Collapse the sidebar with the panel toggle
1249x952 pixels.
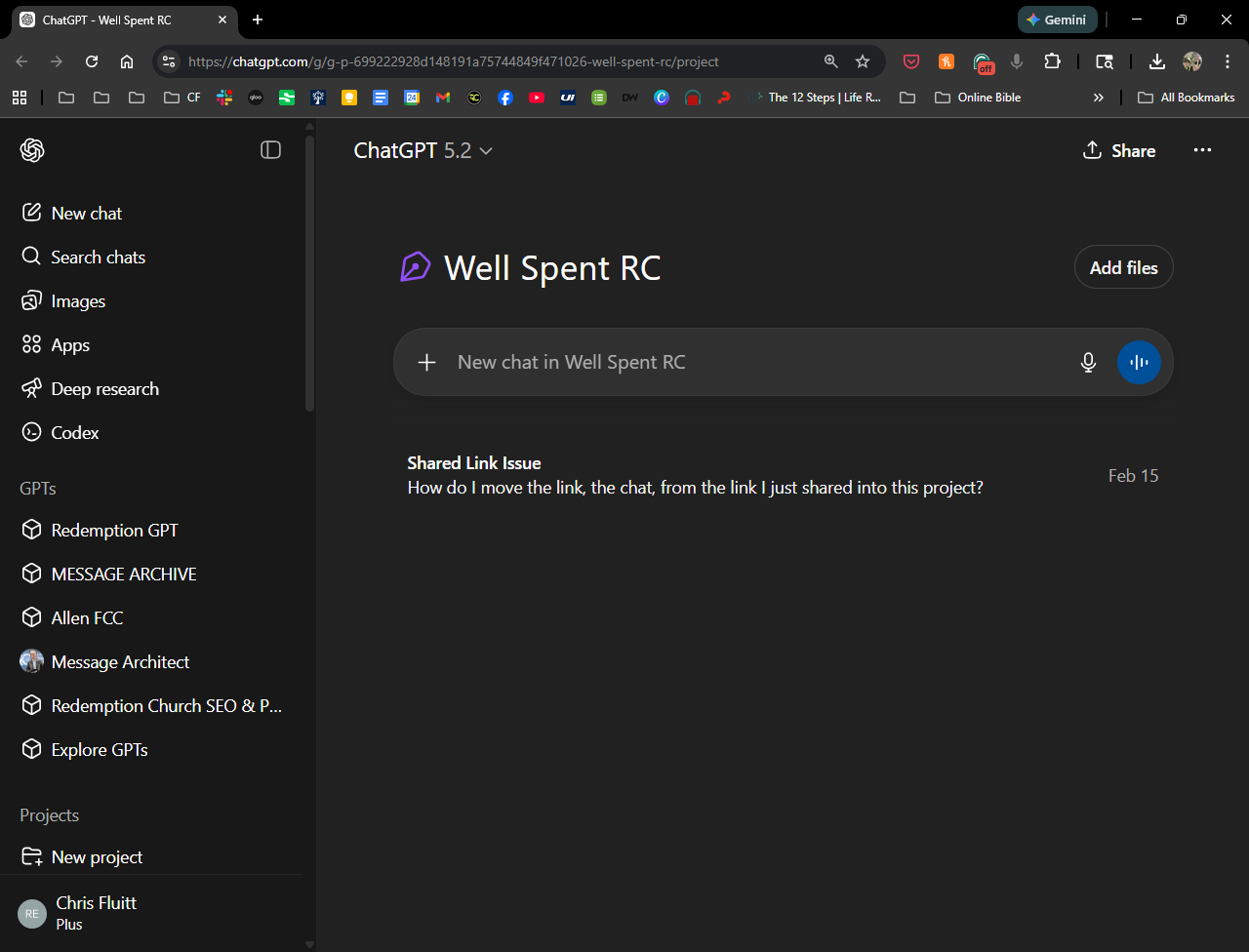[270, 150]
